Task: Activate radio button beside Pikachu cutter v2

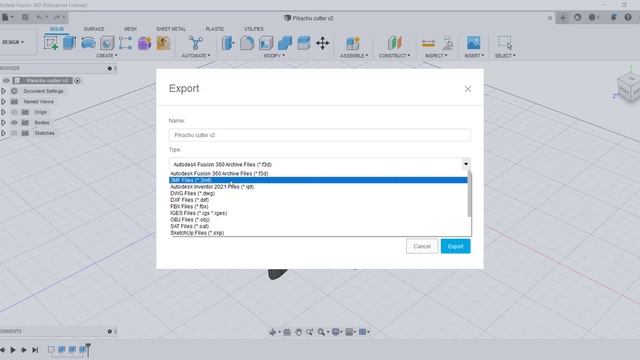Action: tap(78, 81)
